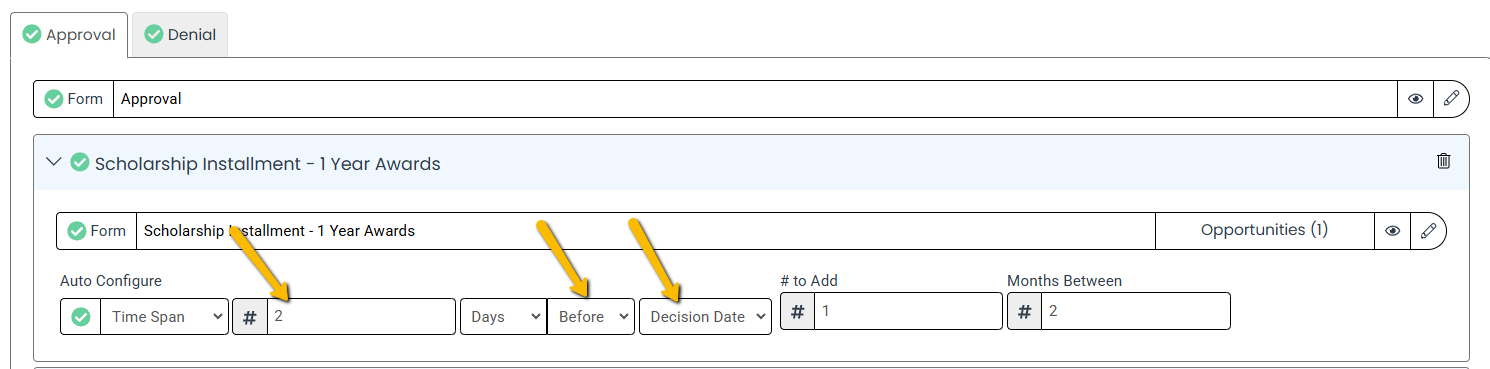This screenshot has width=1490, height=369.
Task: Switch to the Denial tab
Action: click(x=180, y=34)
